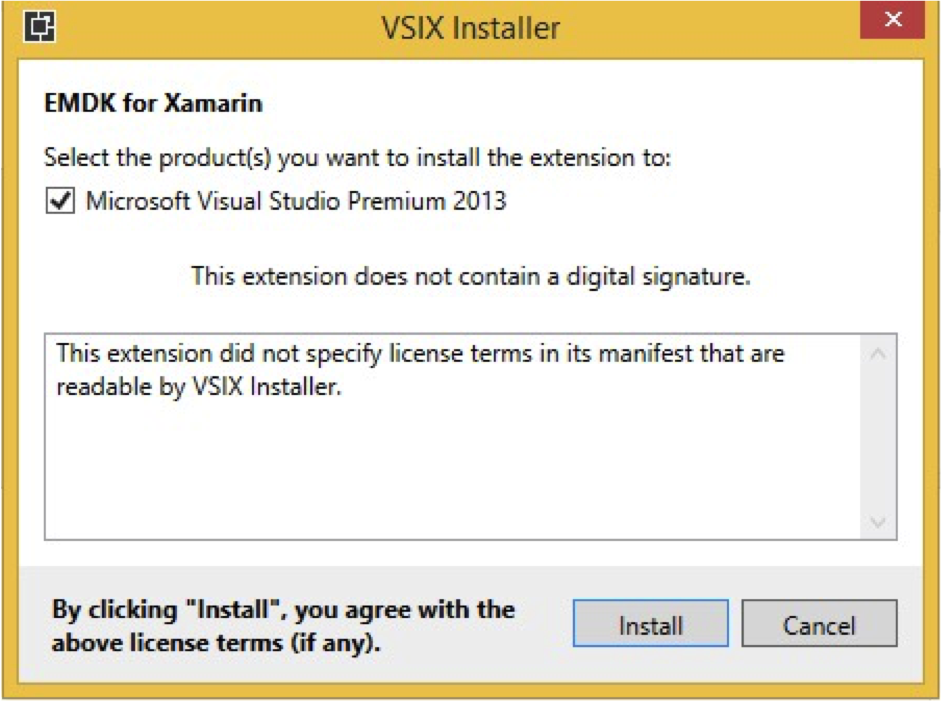
Task: Install the EMDK for Xamarin extension
Action: [x=651, y=623]
